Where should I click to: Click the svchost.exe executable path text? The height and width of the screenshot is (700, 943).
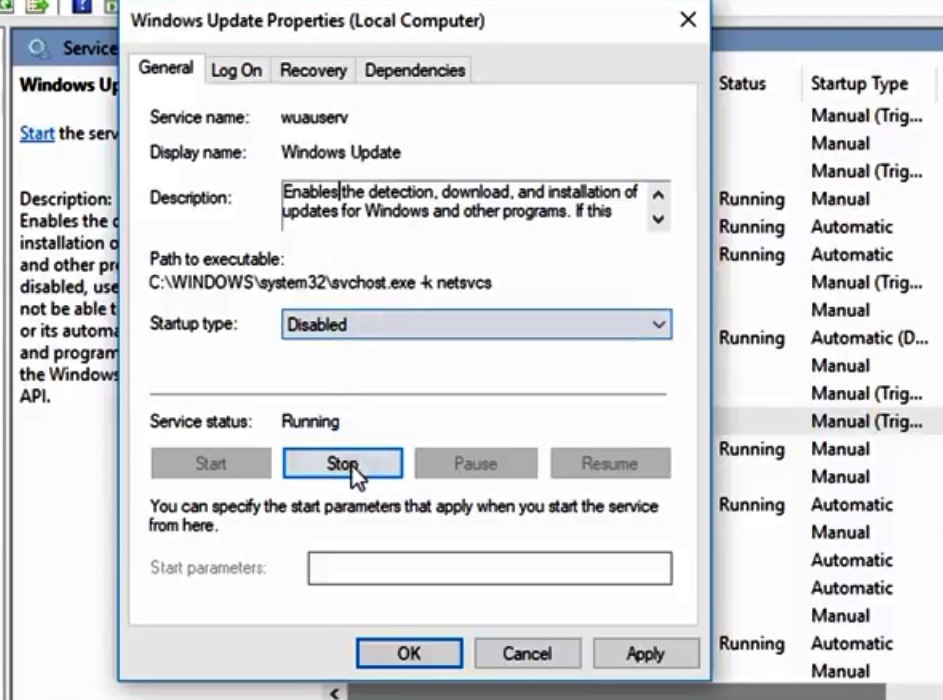[x=321, y=283]
